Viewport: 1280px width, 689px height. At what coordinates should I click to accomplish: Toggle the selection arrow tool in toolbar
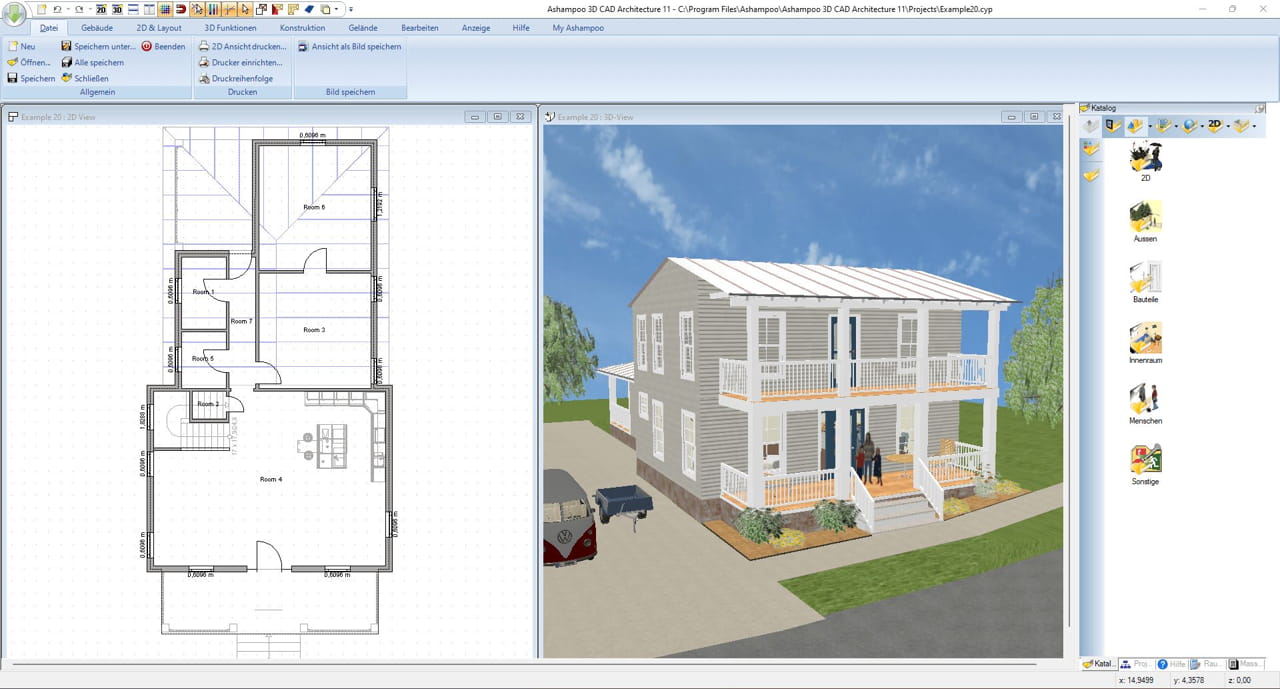tap(244, 8)
